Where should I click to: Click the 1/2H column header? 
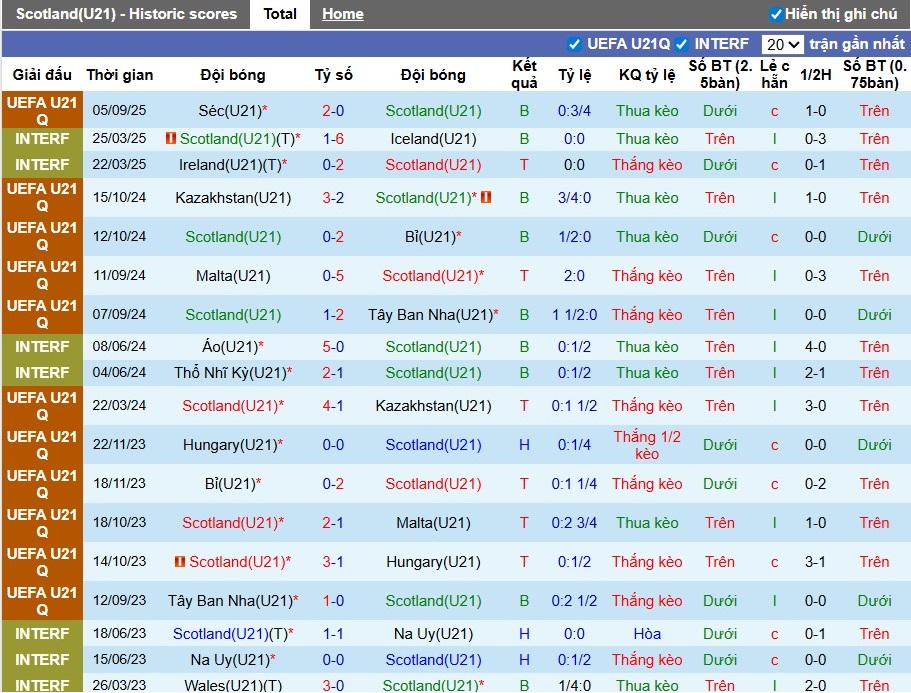pos(815,74)
